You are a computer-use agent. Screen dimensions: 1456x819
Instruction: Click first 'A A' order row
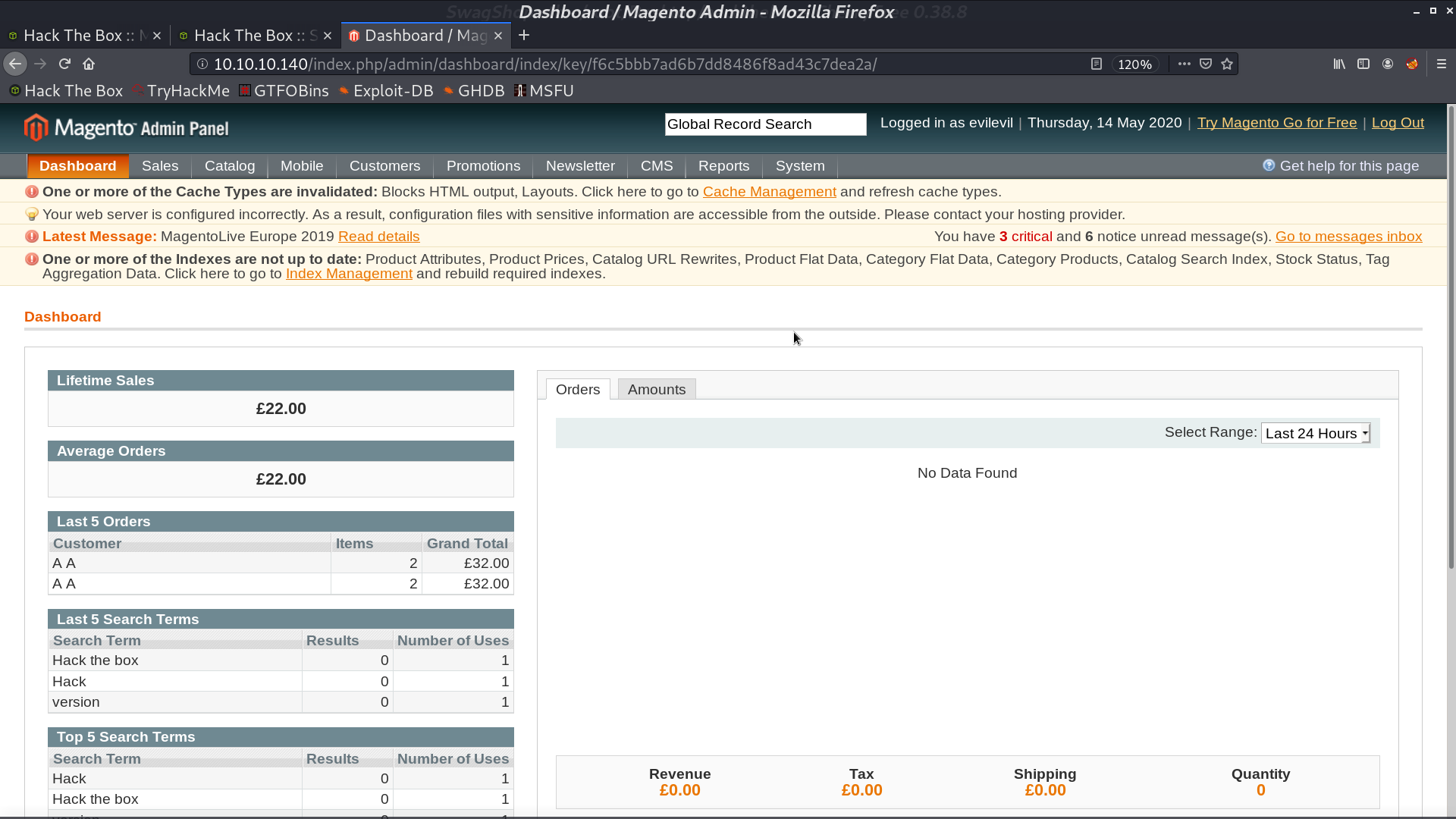(x=281, y=563)
